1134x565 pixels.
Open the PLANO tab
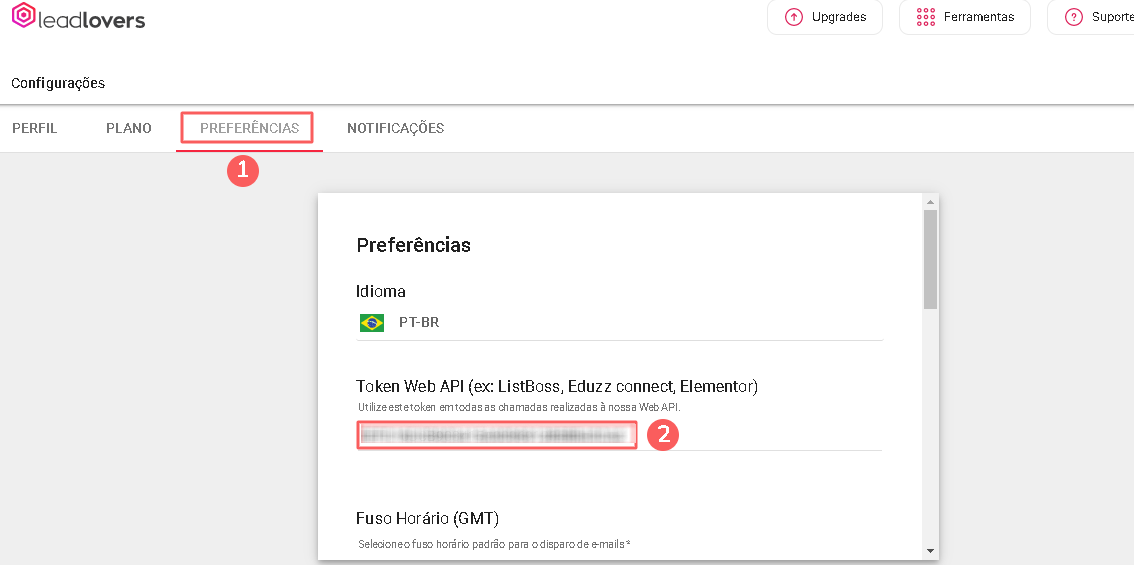(129, 128)
